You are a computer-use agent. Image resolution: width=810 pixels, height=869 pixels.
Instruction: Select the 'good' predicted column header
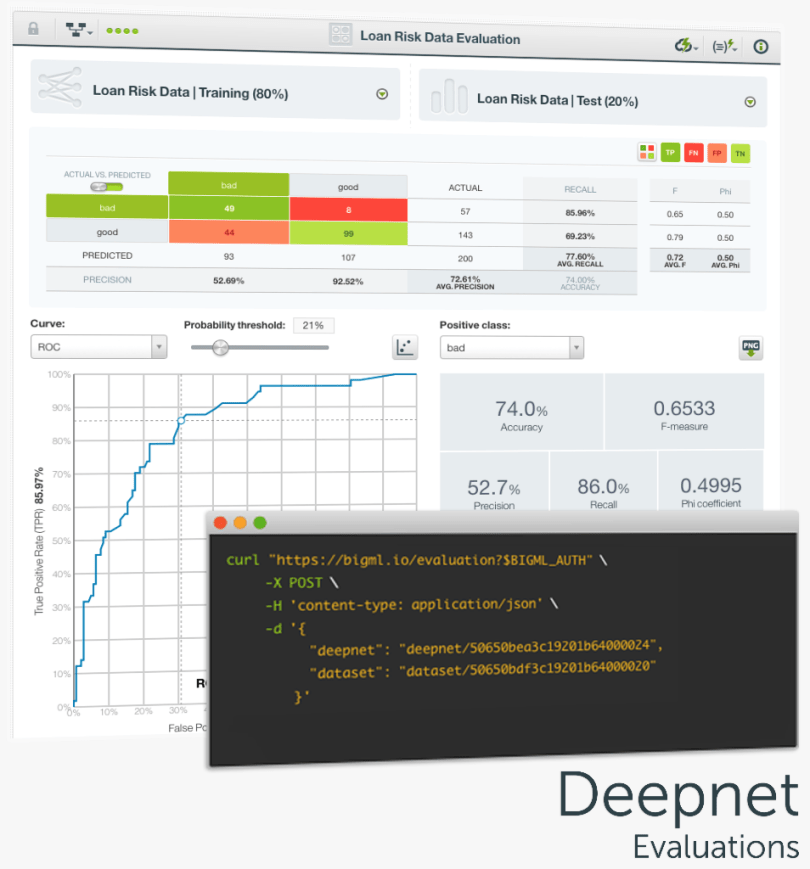[x=348, y=186]
